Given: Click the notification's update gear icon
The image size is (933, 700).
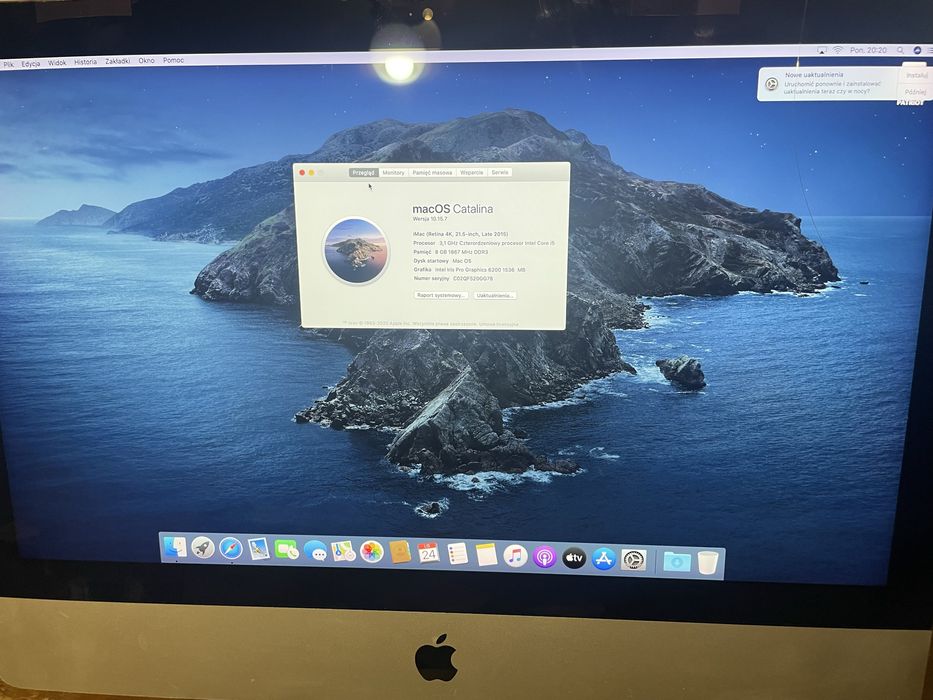Looking at the screenshot, I should [771, 84].
